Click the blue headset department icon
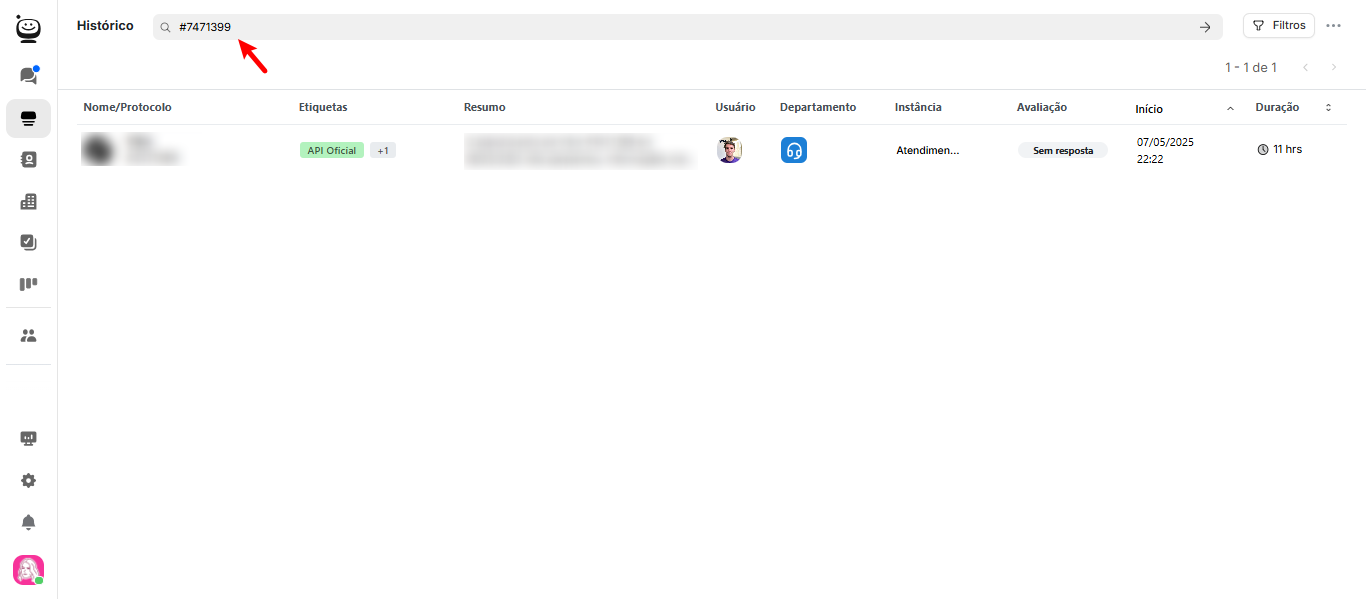This screenshot has height=599, width=1366. pyautogui.click(x=793, y=150)
